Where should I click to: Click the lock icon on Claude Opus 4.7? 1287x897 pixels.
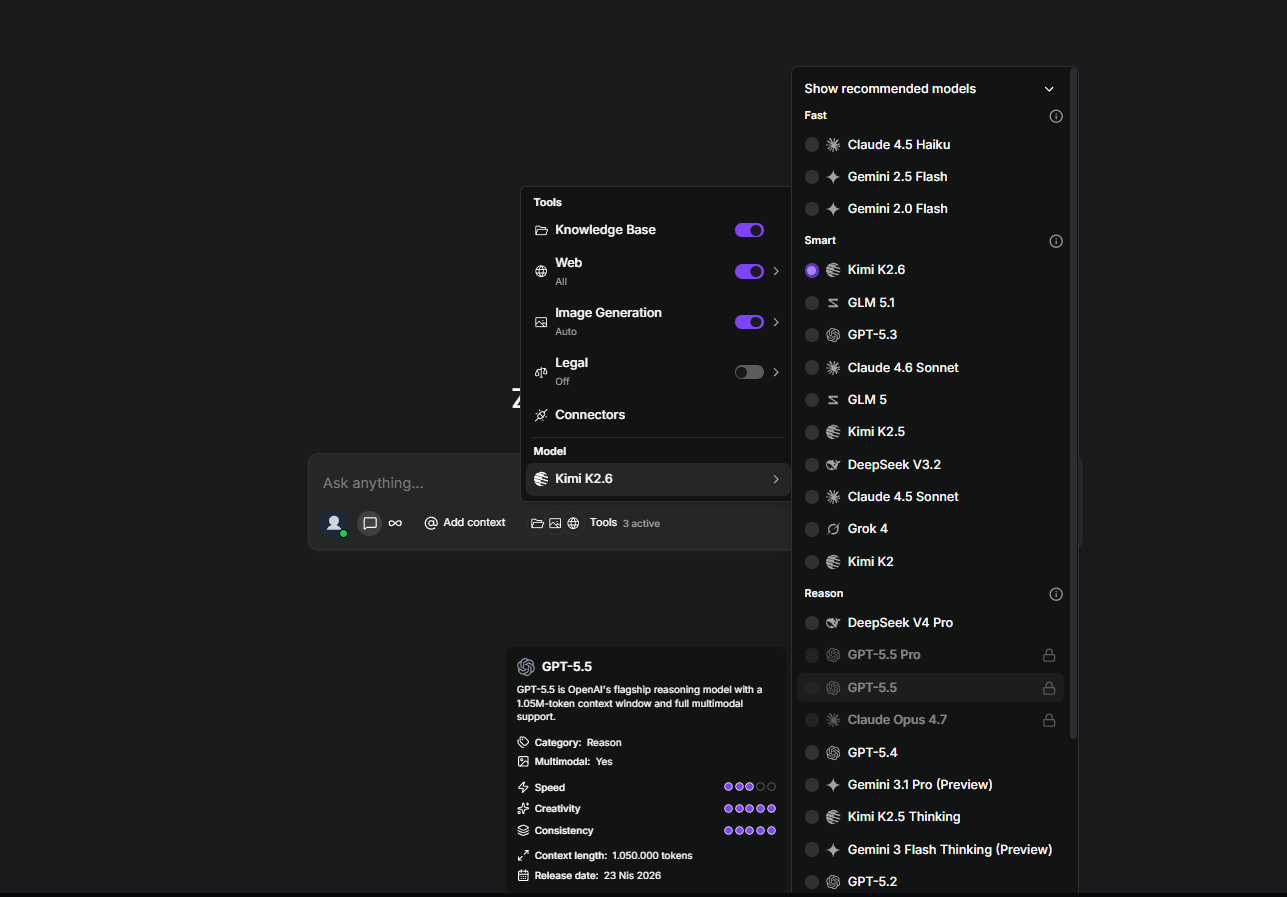coord(1049,720)
